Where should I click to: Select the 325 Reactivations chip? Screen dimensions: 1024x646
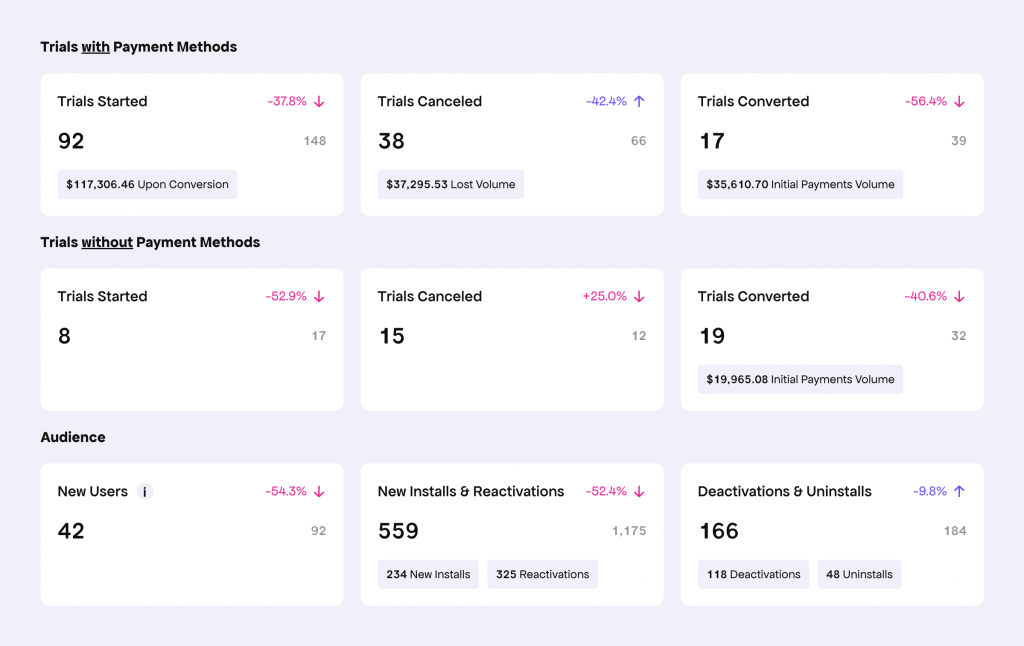click(x=542, y=574)
